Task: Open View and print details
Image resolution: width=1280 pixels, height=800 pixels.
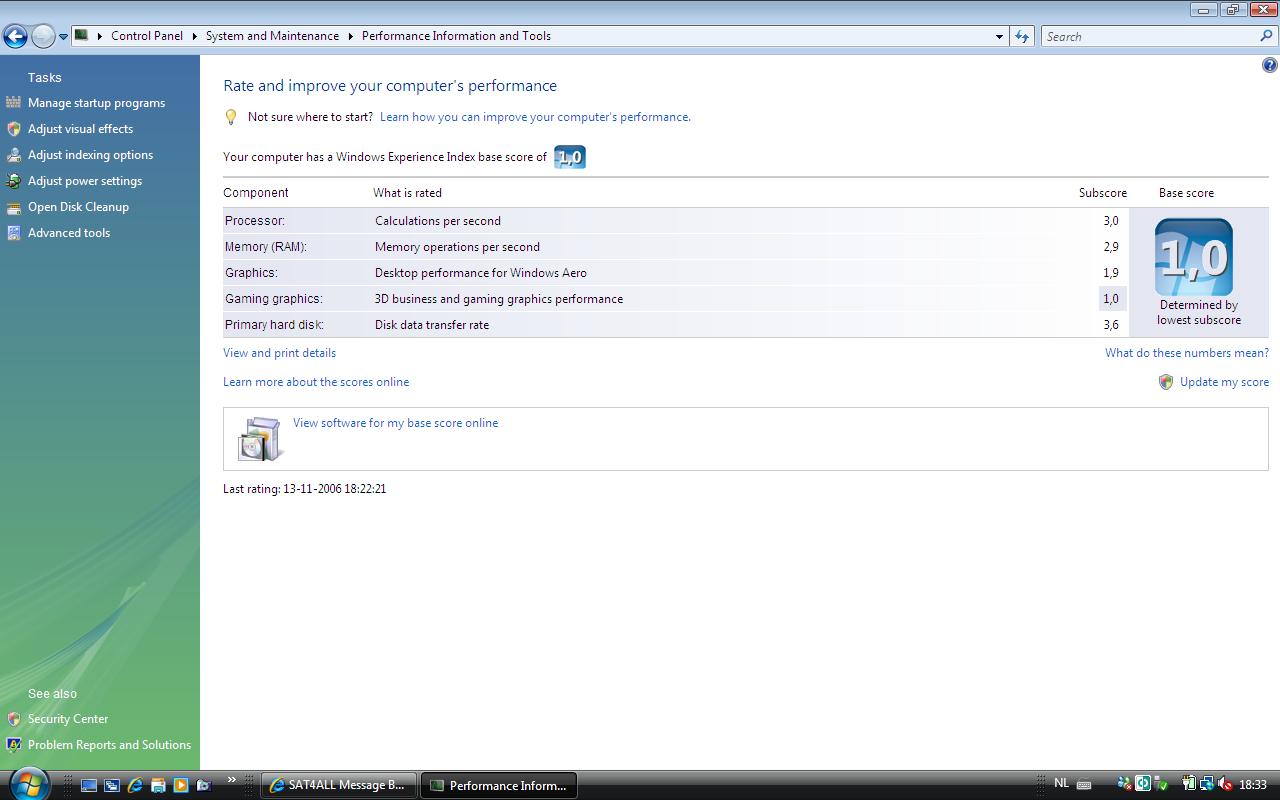Action: pos(279,353)
